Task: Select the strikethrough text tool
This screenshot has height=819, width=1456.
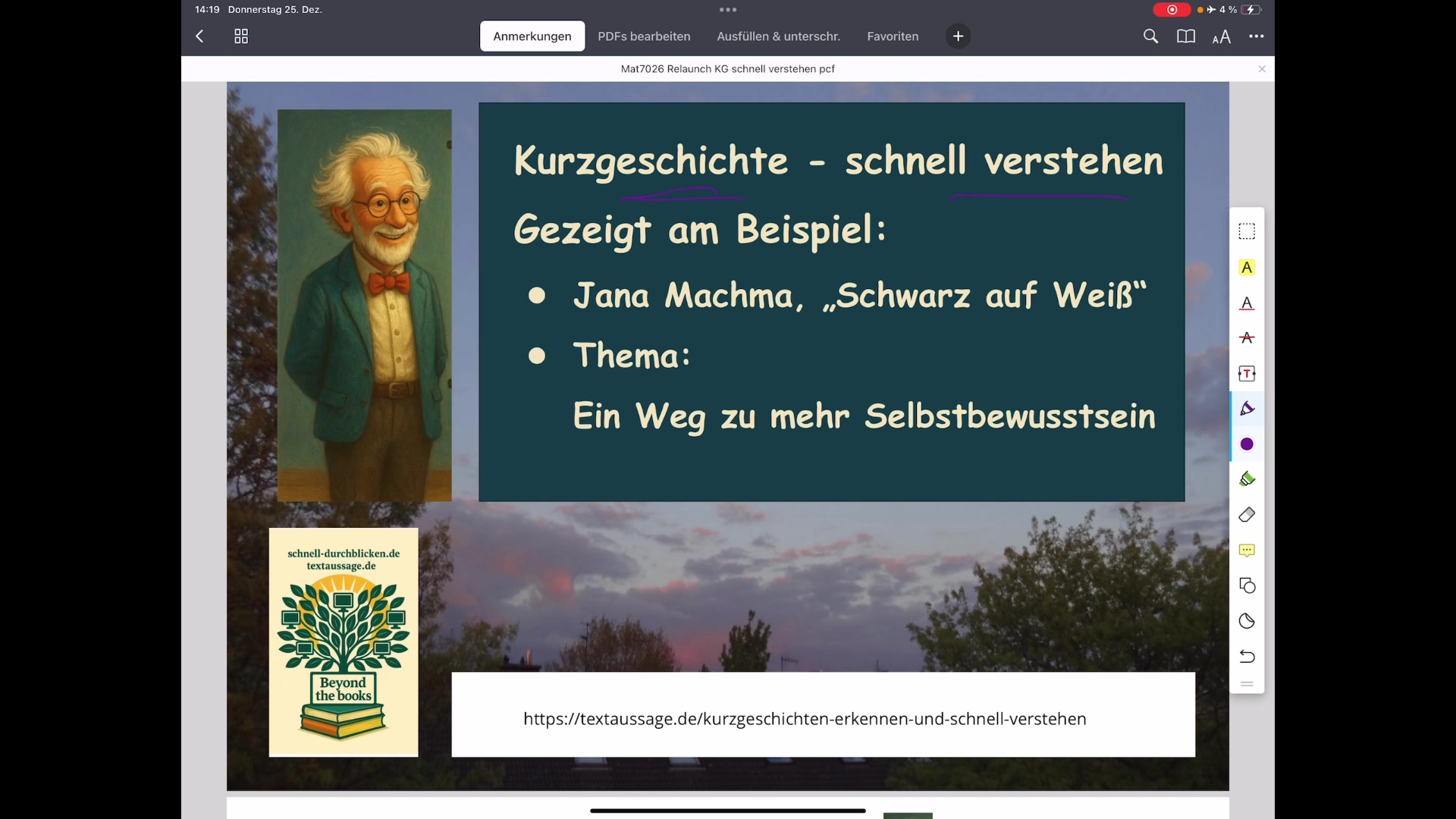Action: coord(1247,338)
